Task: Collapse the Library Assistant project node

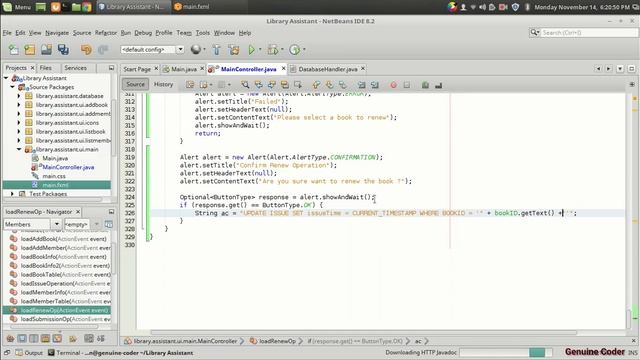Action: (6, 78)
